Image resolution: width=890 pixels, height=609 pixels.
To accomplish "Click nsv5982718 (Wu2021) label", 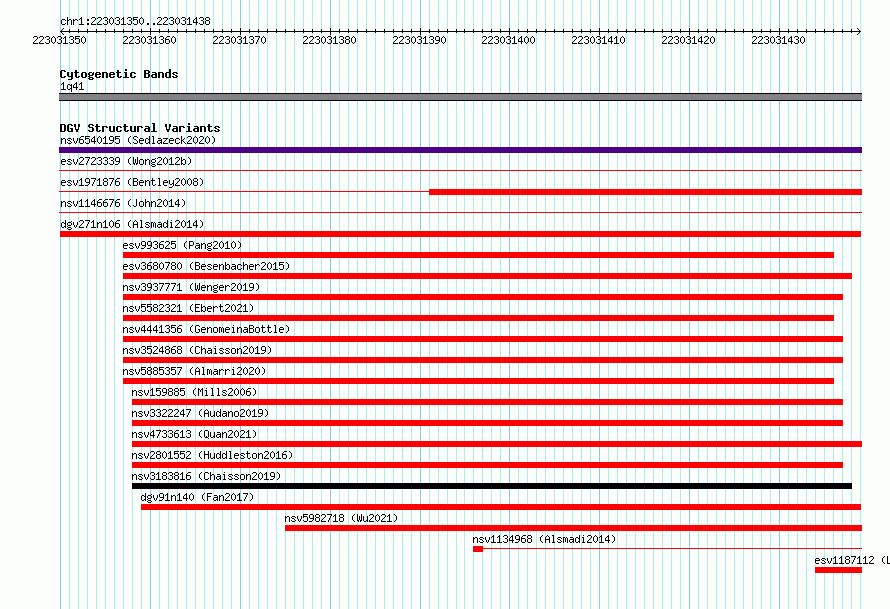I will point(341,518).
